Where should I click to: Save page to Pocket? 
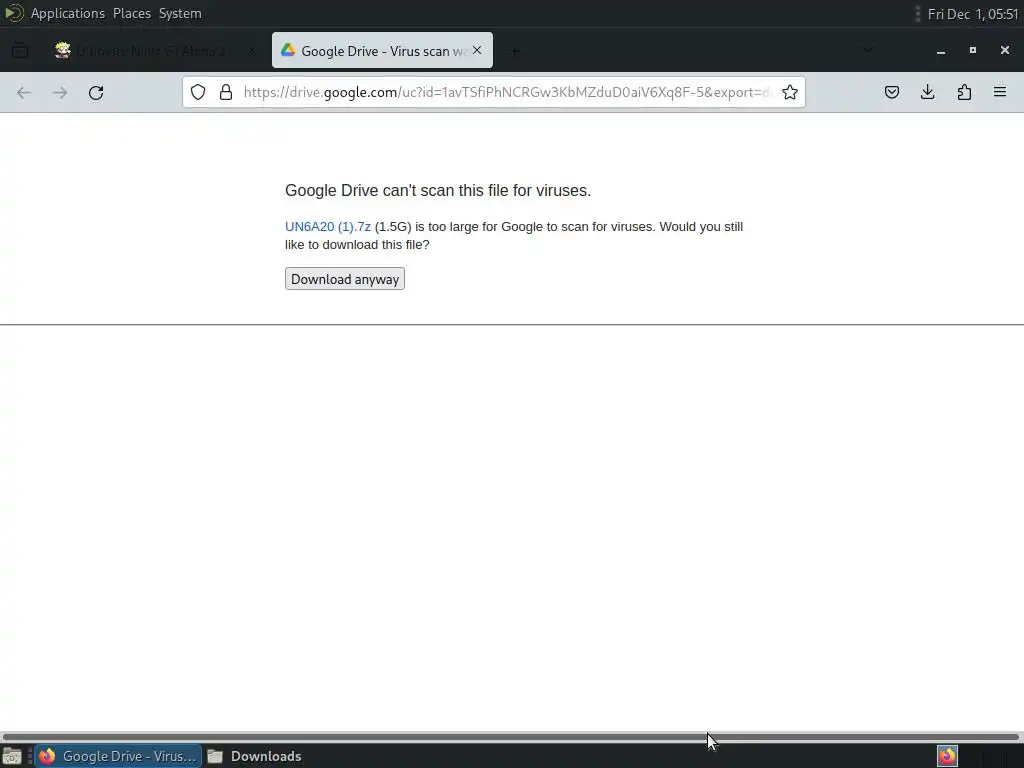891,92
